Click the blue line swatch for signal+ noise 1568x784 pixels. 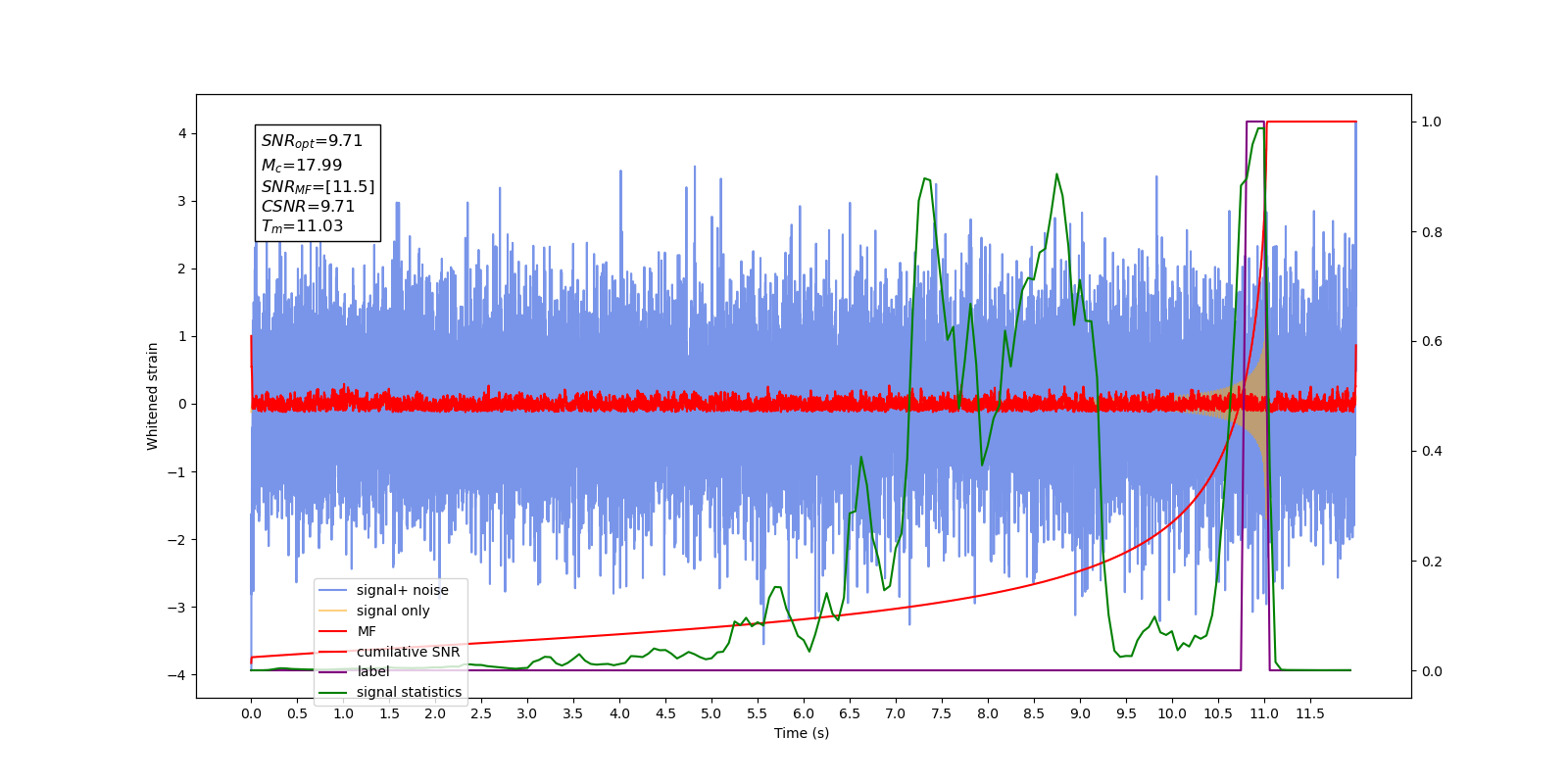tap(333, 590)
